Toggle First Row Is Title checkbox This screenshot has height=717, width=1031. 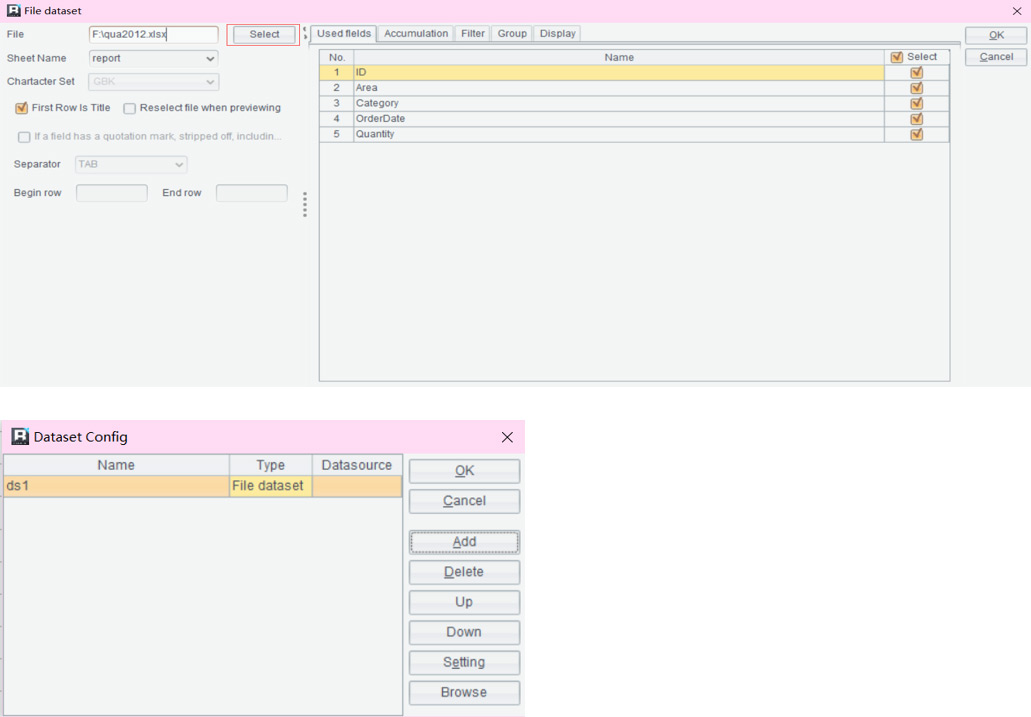tap(22, 108)
